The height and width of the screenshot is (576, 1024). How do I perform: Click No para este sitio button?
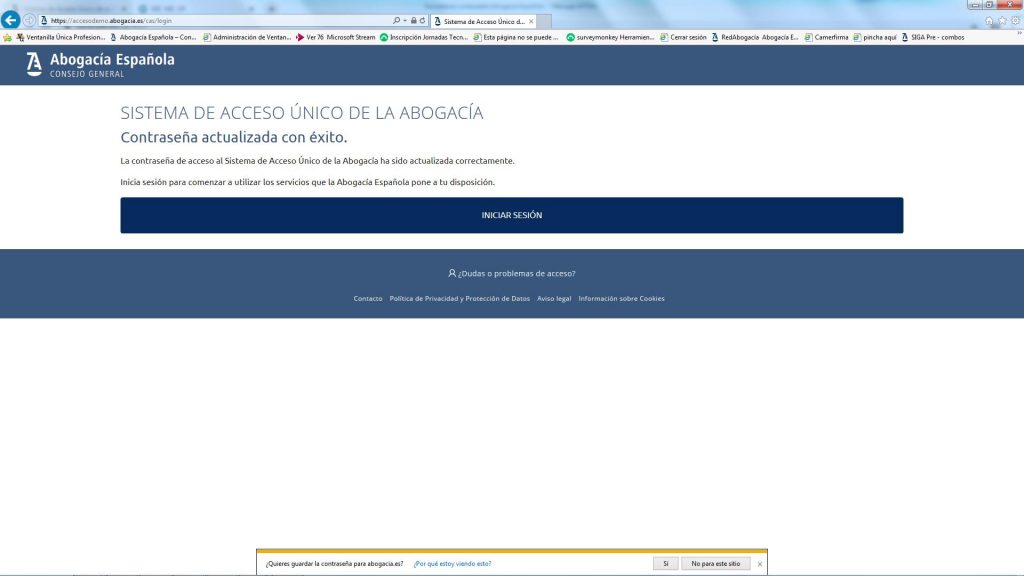(x=716, y=564)
